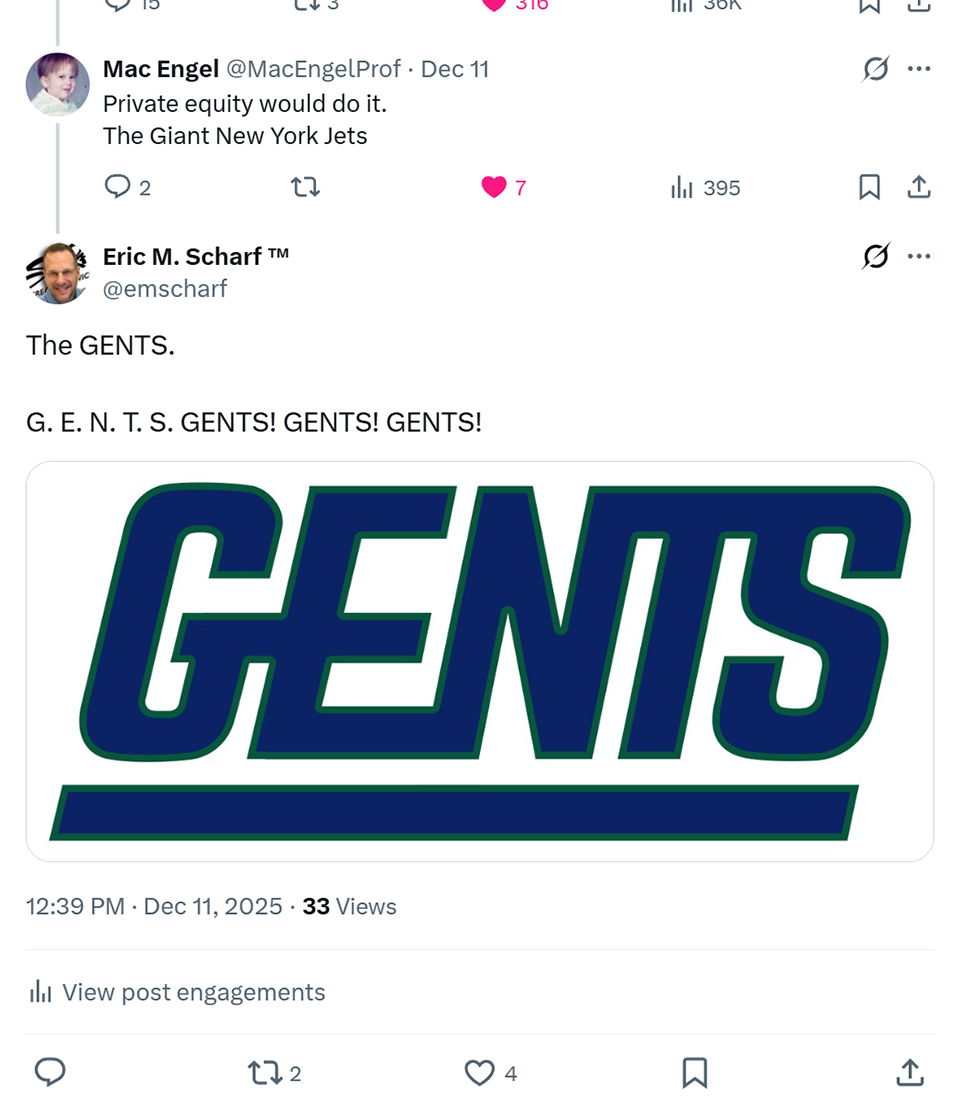The width and height of the screenshot is (960, 1115).
Task: Open Mac Engel's profile picture
Action: (58, 84)
